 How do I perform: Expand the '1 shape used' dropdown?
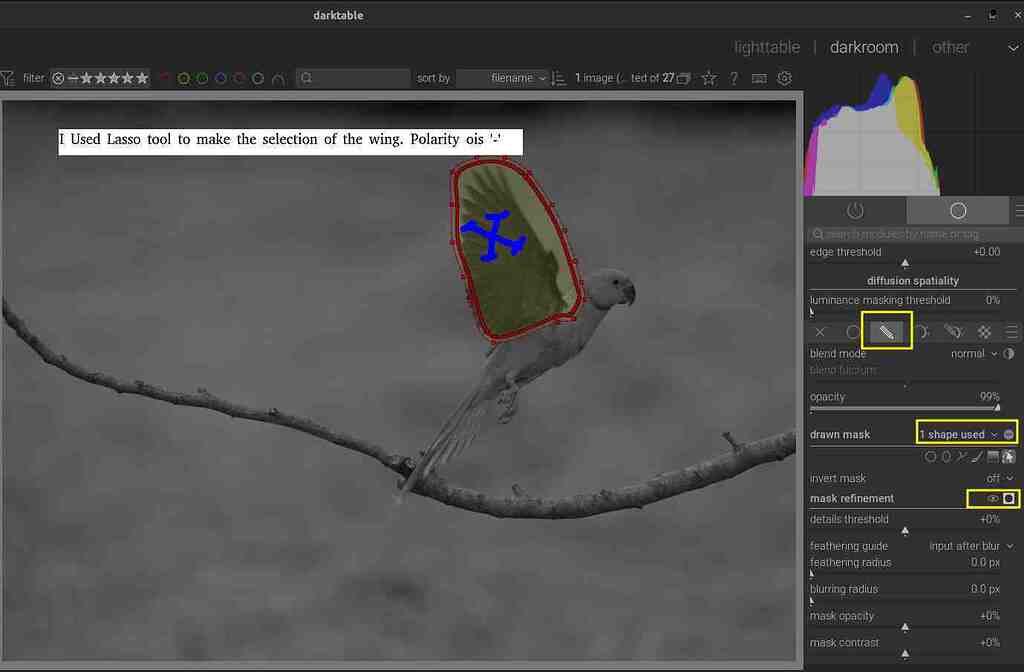point(959,434)
